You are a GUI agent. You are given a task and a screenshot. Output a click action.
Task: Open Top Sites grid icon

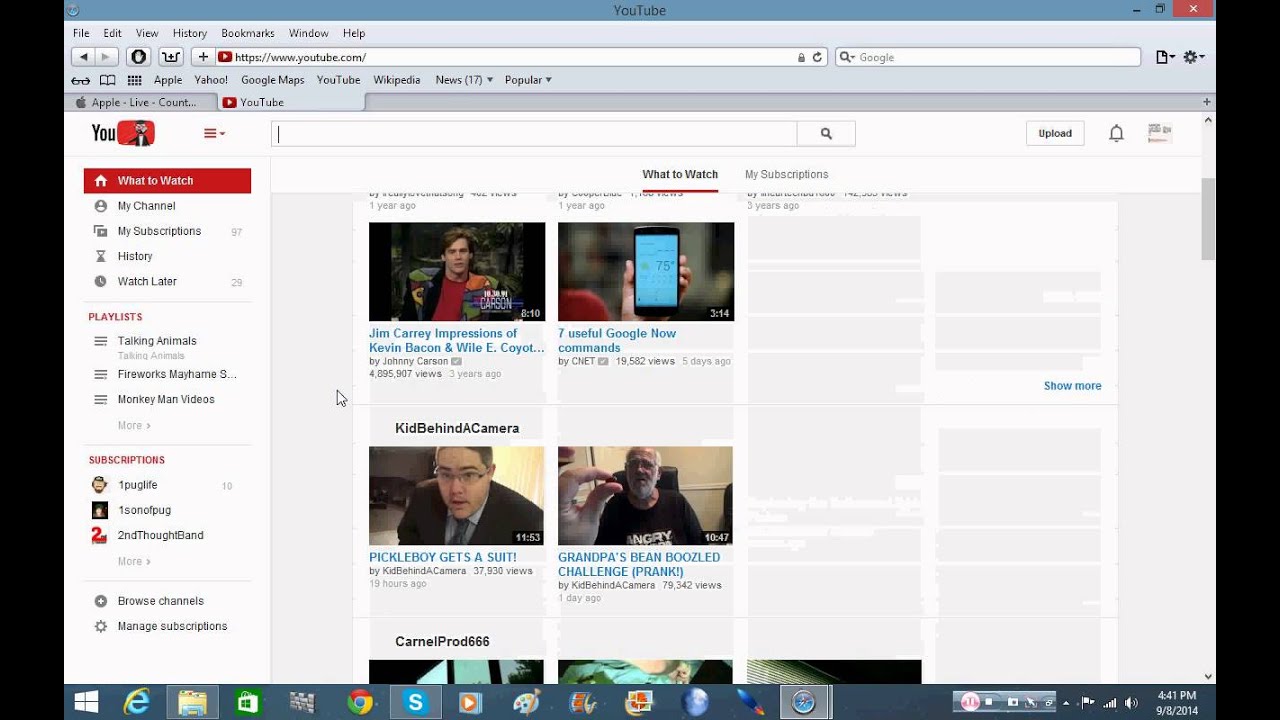click(134, 80)
